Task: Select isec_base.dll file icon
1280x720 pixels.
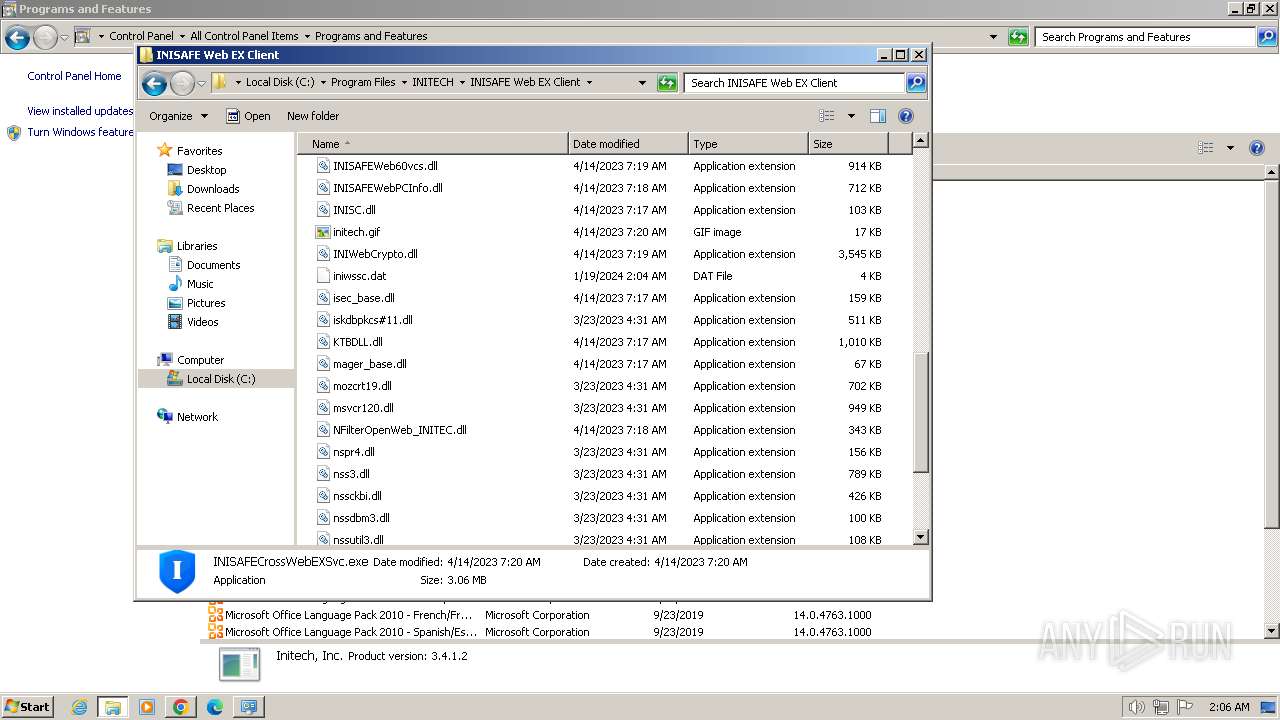Action: tap(323, 298)
